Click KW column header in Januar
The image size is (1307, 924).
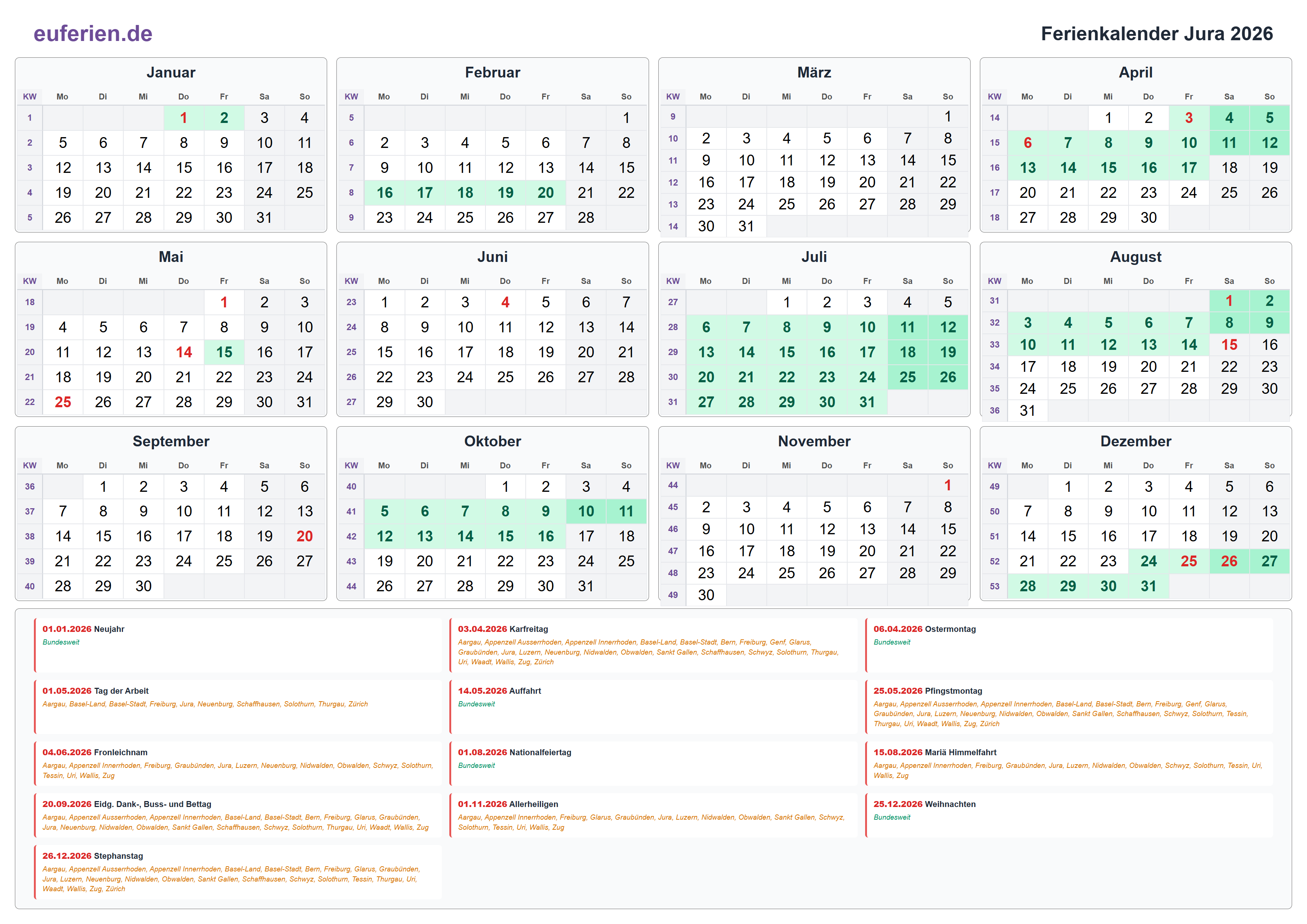pos(29,97)
